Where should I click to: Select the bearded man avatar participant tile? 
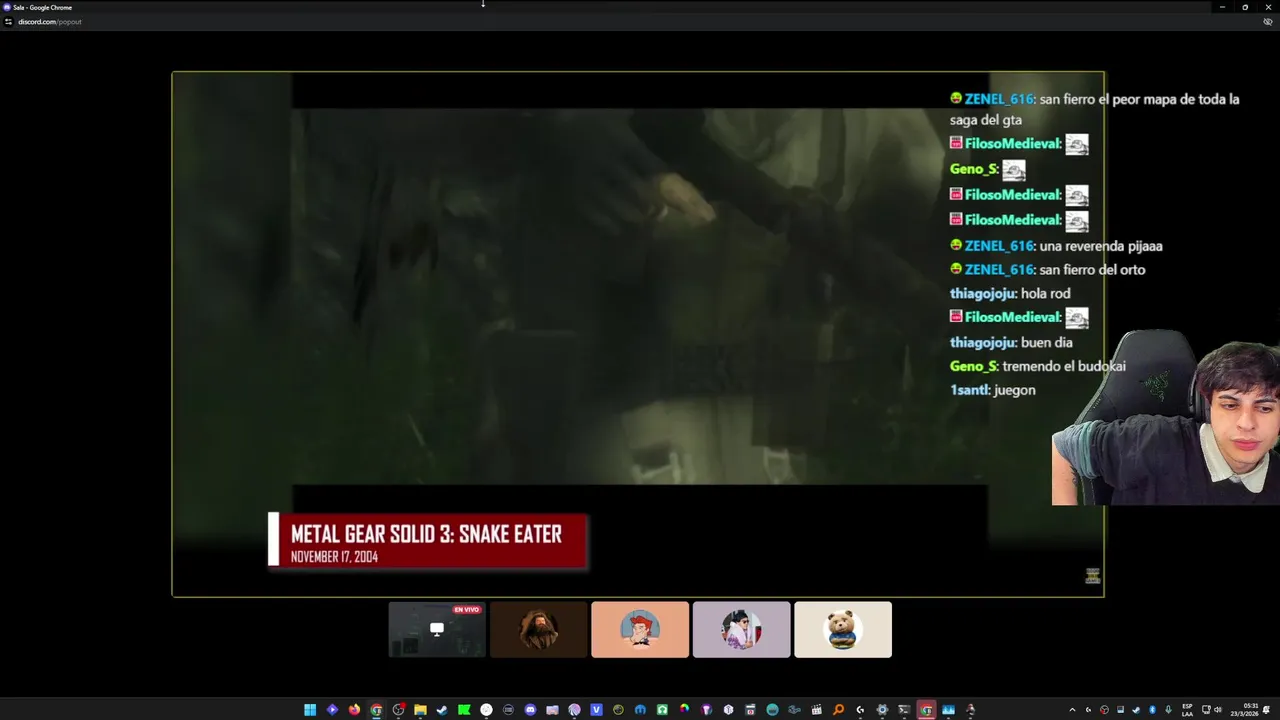(x=539, y=629)
